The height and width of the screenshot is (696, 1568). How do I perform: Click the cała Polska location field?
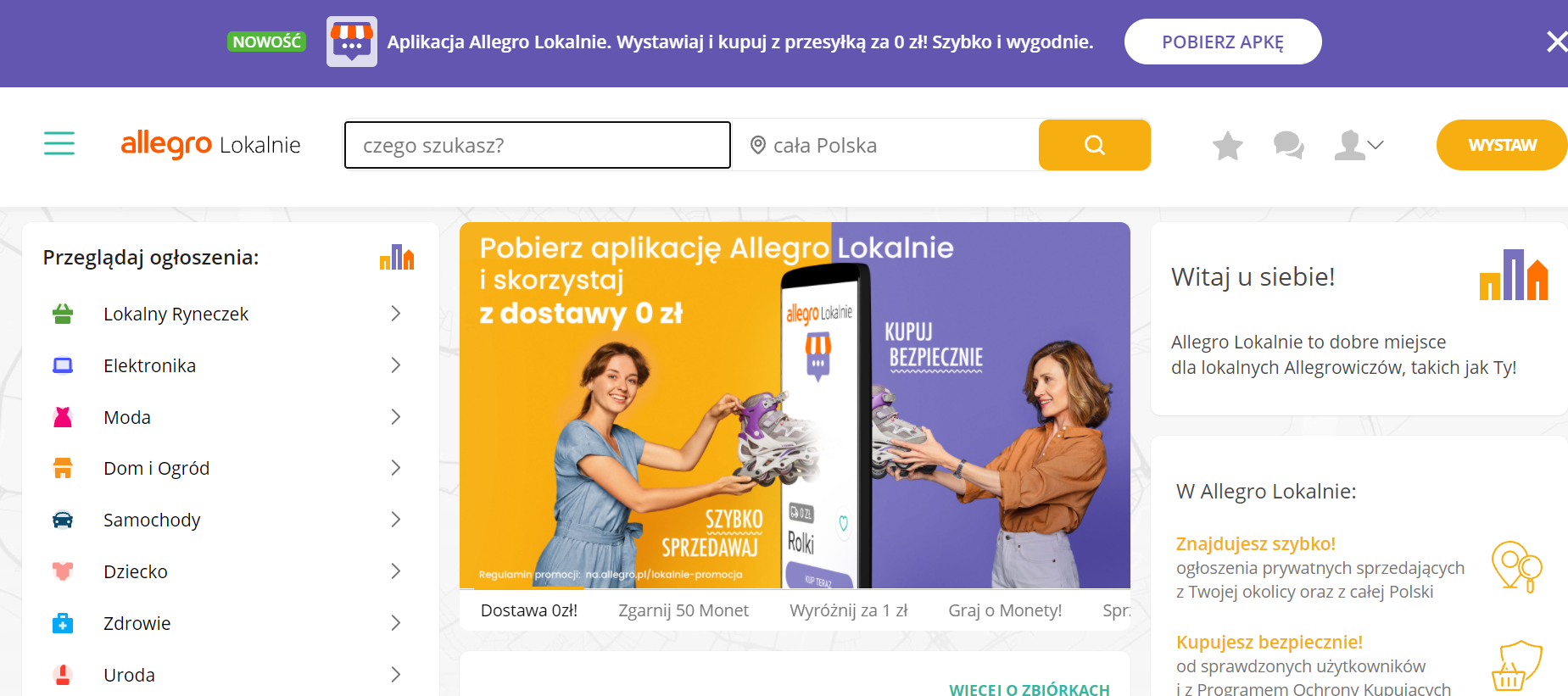click(885, 145)
